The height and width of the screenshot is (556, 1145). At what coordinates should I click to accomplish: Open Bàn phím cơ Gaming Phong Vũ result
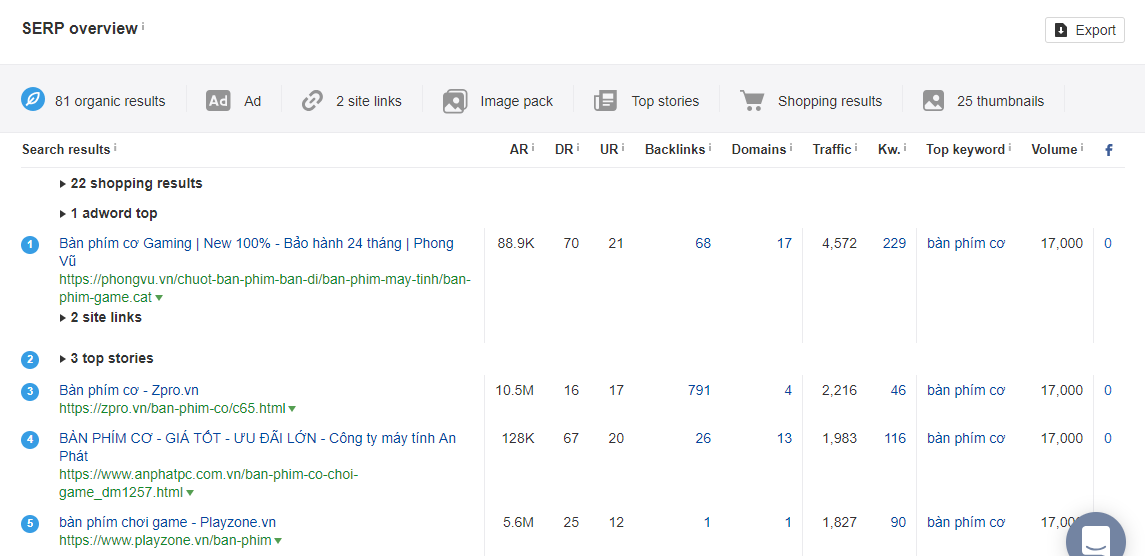(x=256, y=252)
